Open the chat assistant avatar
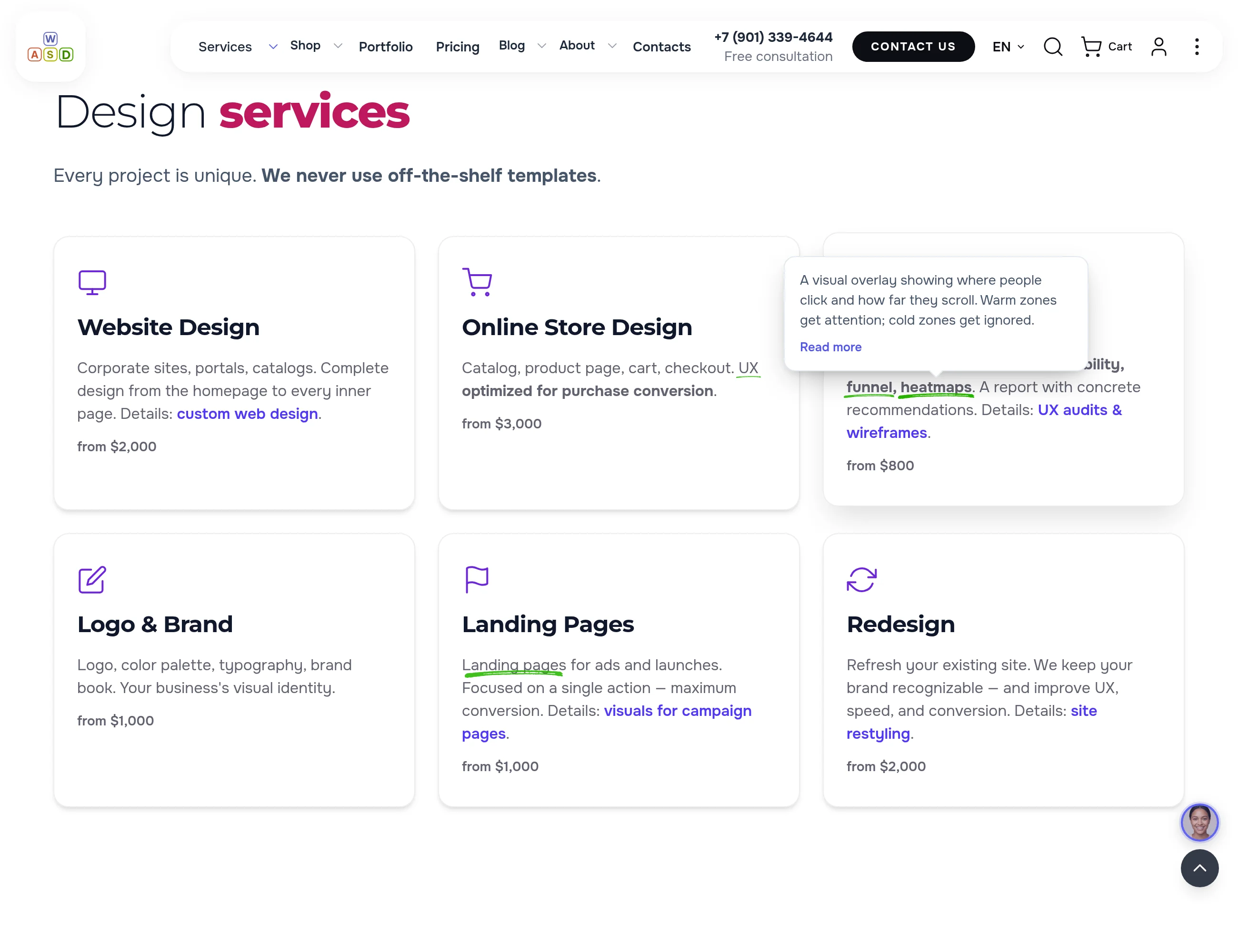Viewport: 1238px width, 952px height. 1199,822
